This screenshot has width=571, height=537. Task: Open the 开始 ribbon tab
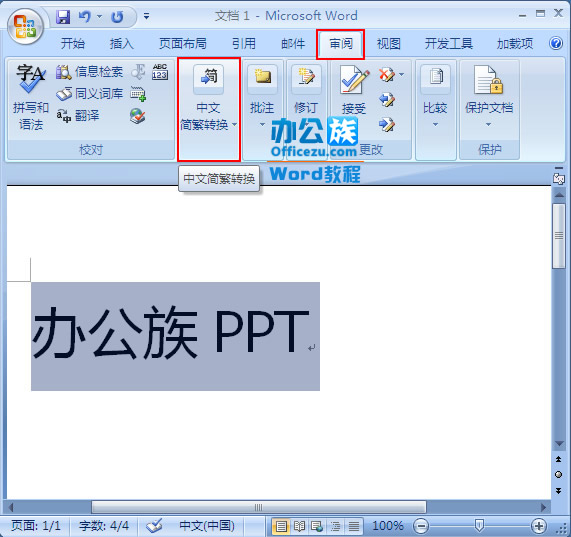pyautogui.click(x=72, y=44)
